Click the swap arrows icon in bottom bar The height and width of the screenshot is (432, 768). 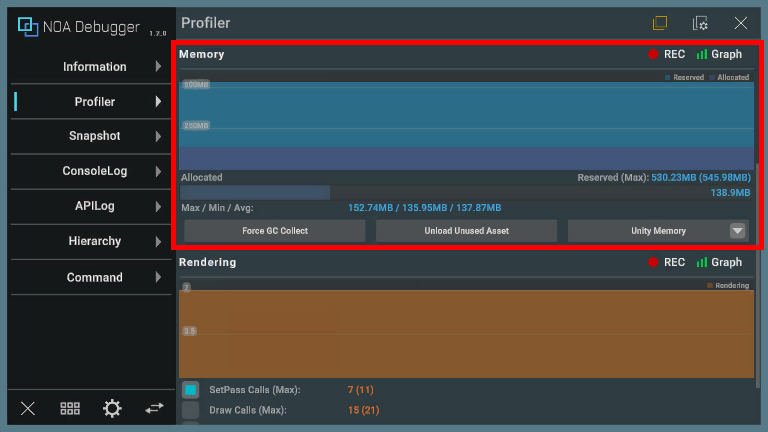pyautogui.click(x=154, y=408)
